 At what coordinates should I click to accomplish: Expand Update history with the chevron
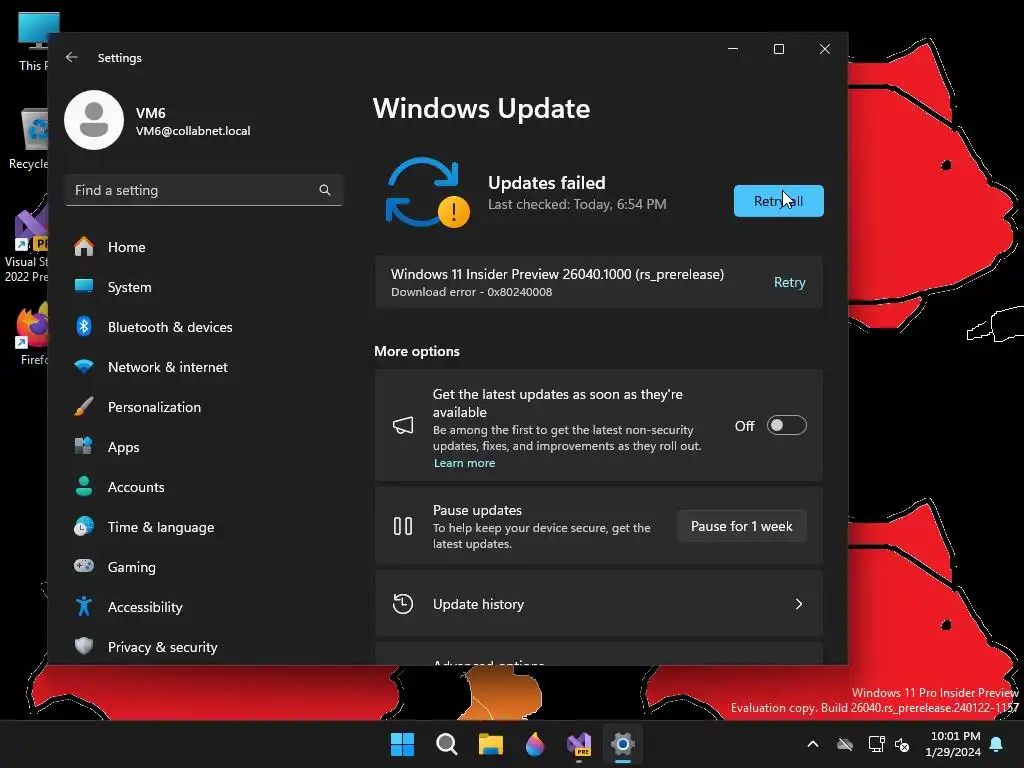pos(799,604)
